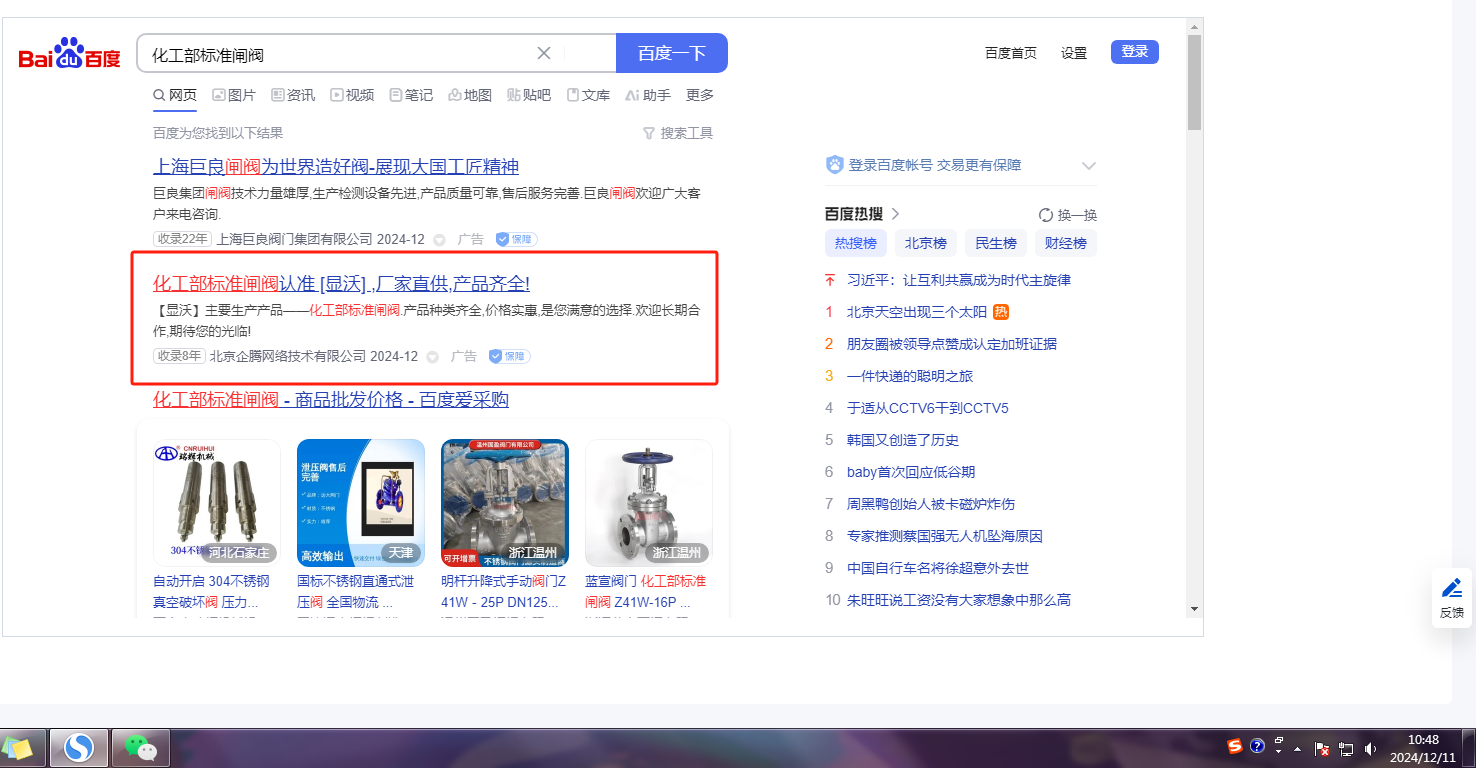This screenshot has height=768, width=1476.
Task: Click the 天津 泄压阀 product image
Action: 361,503
